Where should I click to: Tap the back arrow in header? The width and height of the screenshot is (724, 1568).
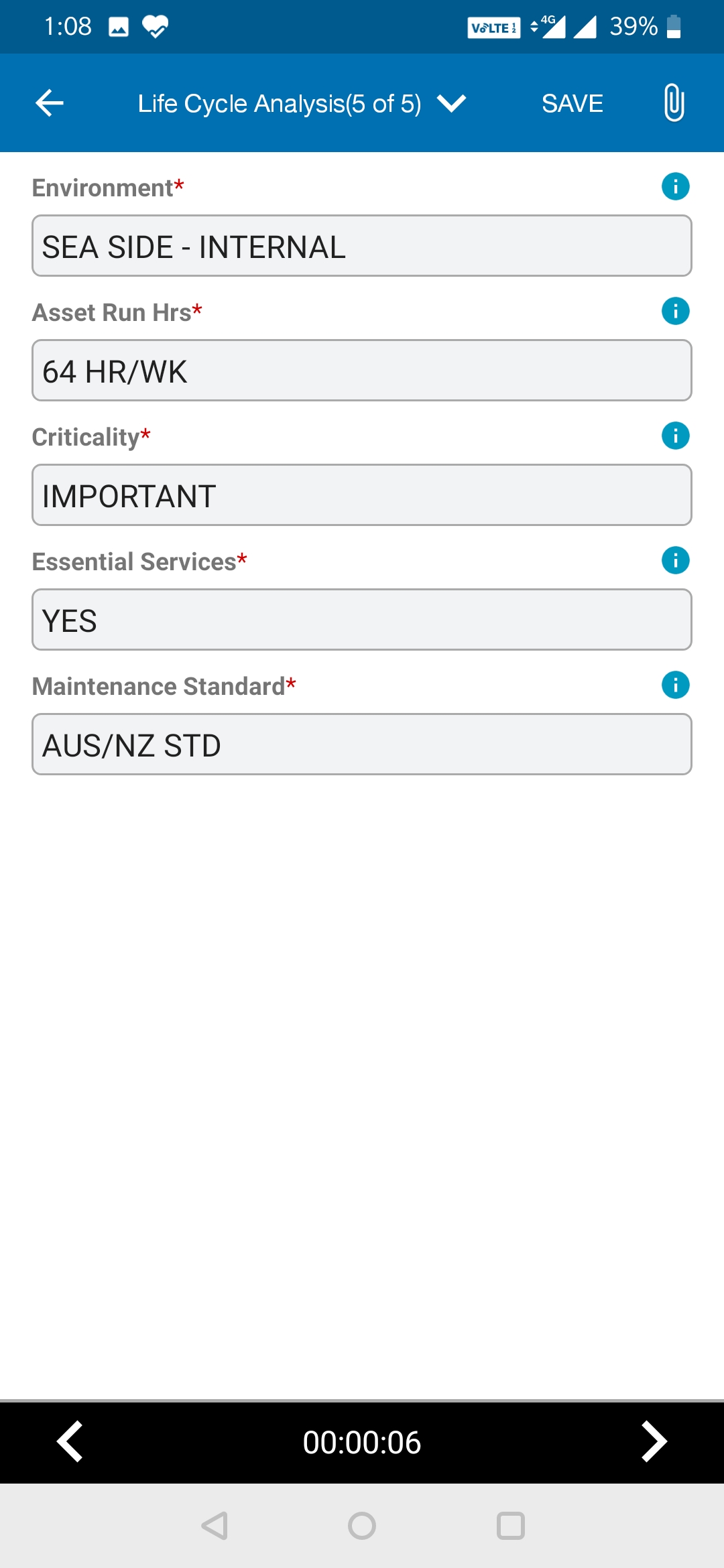(50, 103)
